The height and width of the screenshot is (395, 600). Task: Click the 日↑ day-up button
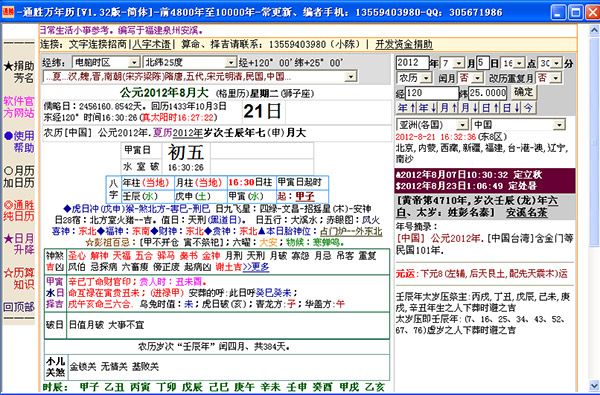point(491,108)
